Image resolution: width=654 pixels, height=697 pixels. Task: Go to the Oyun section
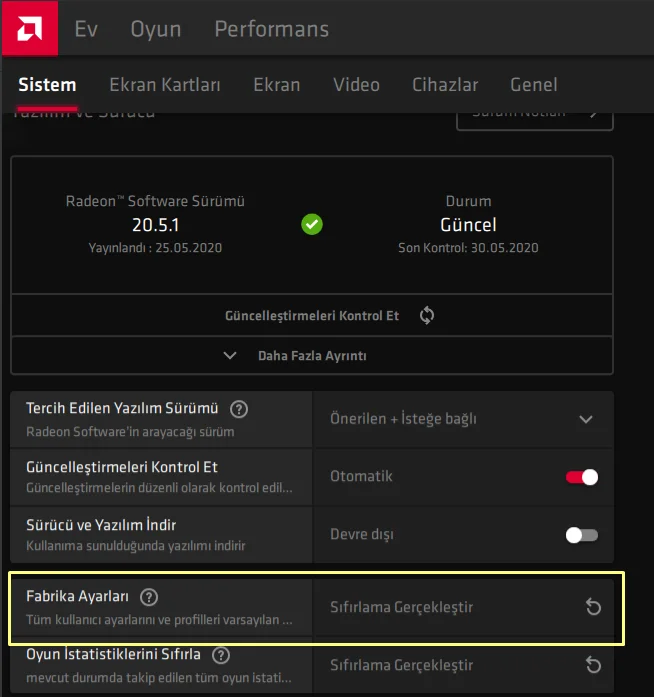(156, 29)
